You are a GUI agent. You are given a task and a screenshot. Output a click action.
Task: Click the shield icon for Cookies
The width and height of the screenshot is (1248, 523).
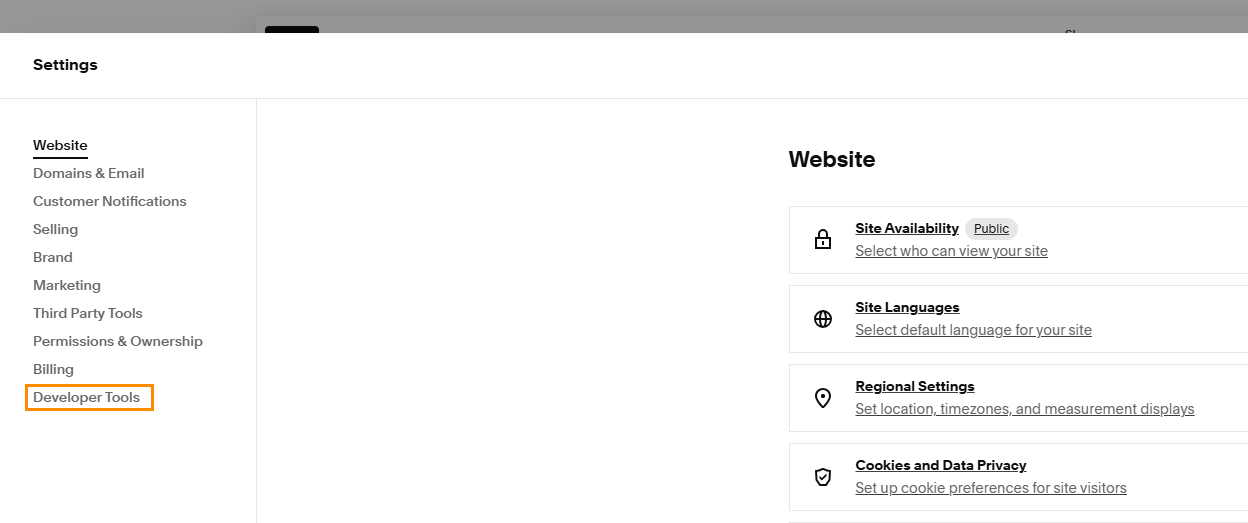point(823,477)
